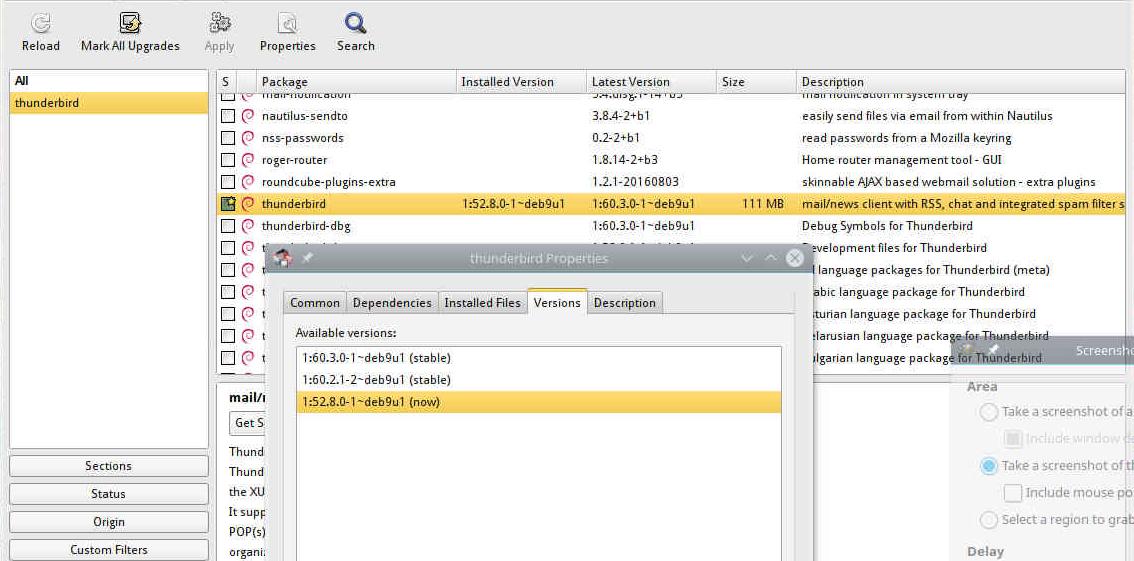Click the nss-passwords package name

(x=302, y=137)
